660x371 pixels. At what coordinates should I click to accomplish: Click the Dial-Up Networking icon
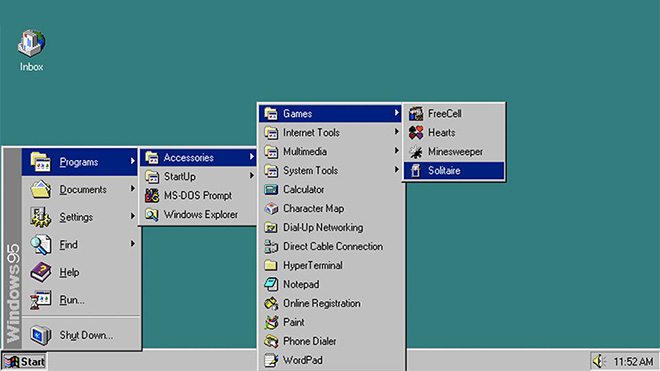pos(271,227)
